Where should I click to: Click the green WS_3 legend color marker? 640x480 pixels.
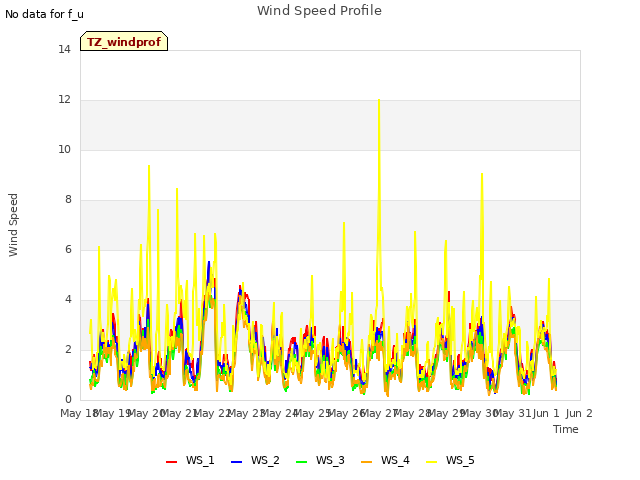coord(301,462)
